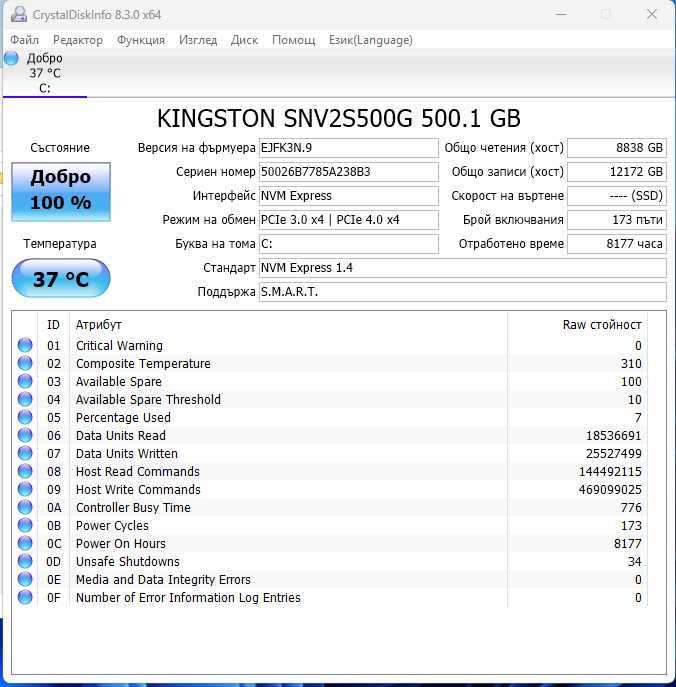Select the Controller Busy Time attribute text

(x=133, y=507)
